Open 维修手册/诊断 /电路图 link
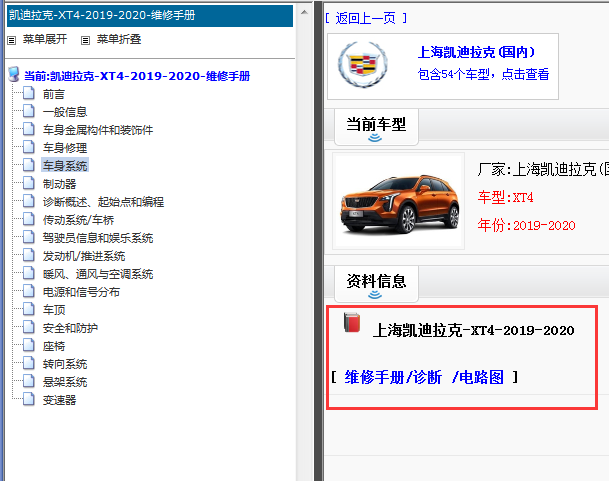 tap(424, 377)
